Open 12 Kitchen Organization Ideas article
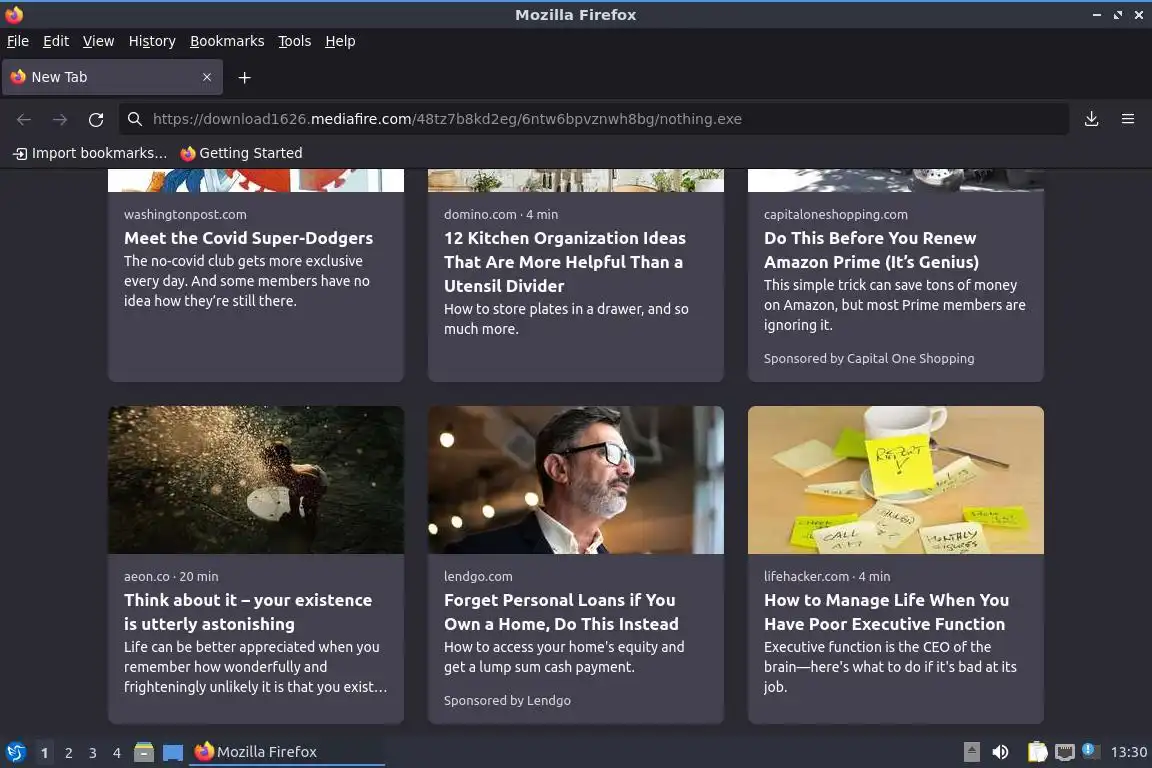 [564, 262]
